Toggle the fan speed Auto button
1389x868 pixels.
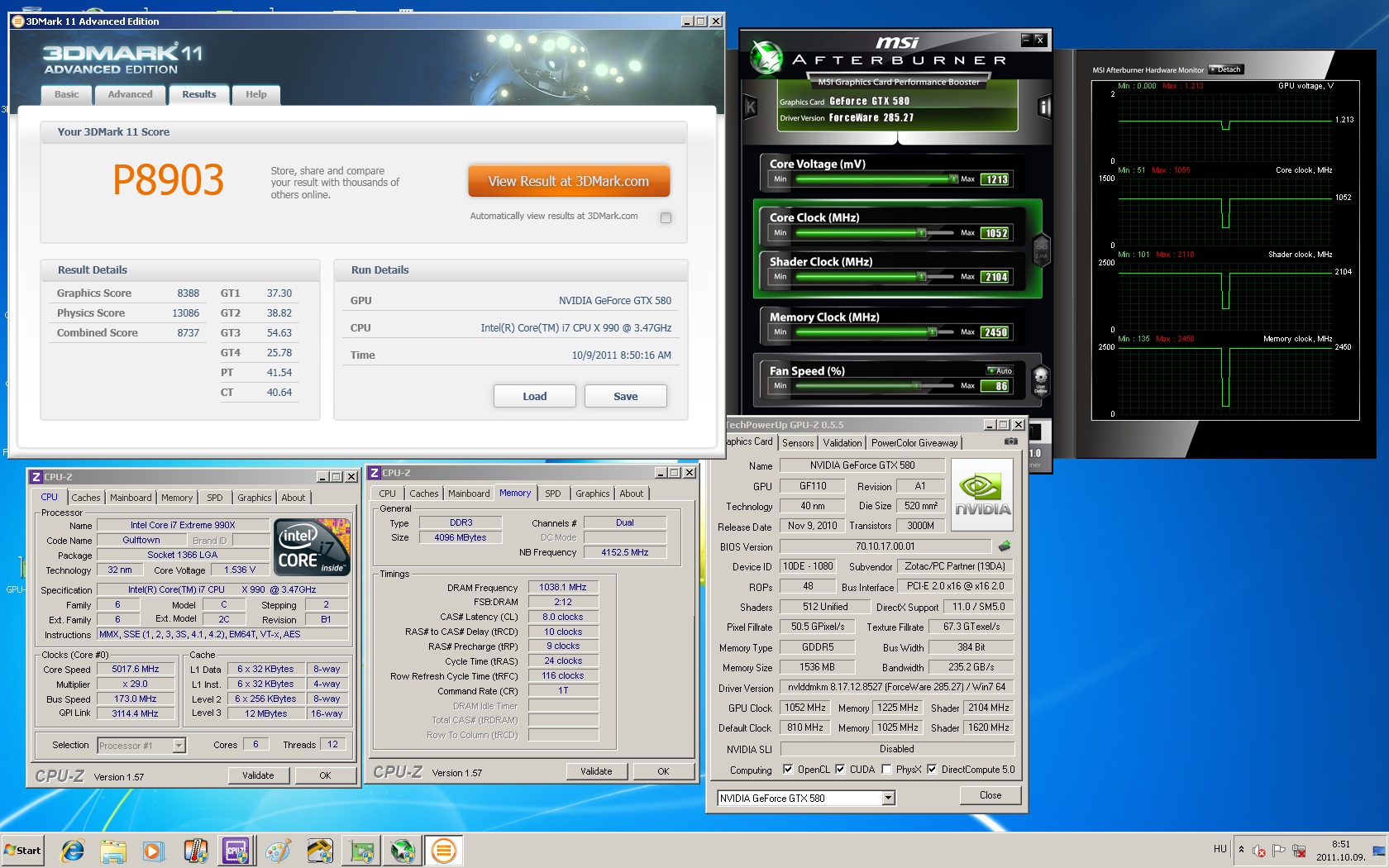1000,370
